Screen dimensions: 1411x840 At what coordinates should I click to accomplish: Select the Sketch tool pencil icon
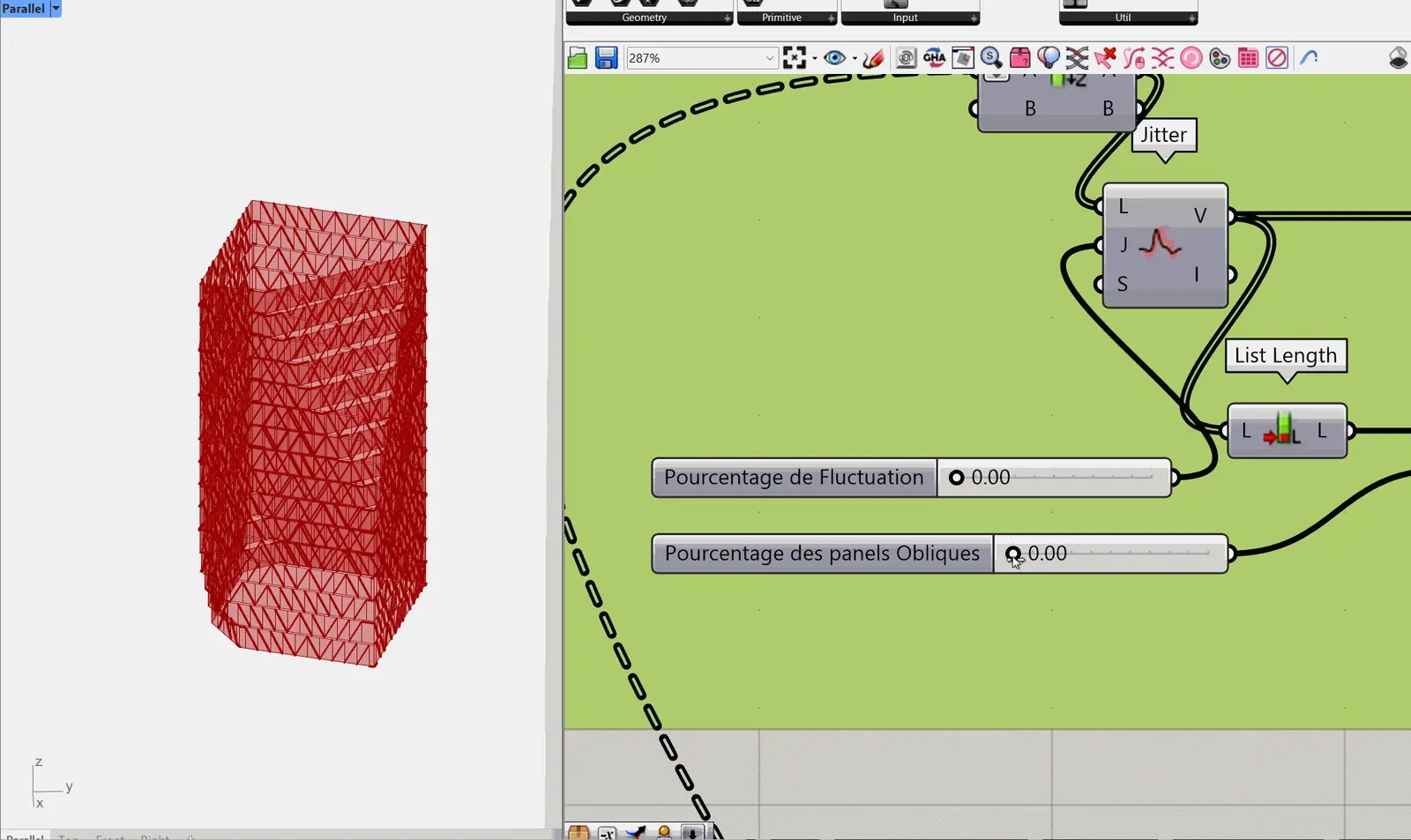[874, 57]
